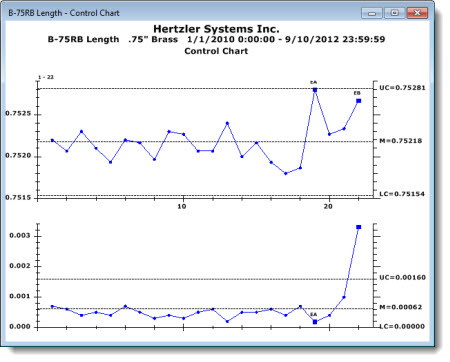
Task: Click the 0.7525 y-axis value
Action: (x=18, y=114)
